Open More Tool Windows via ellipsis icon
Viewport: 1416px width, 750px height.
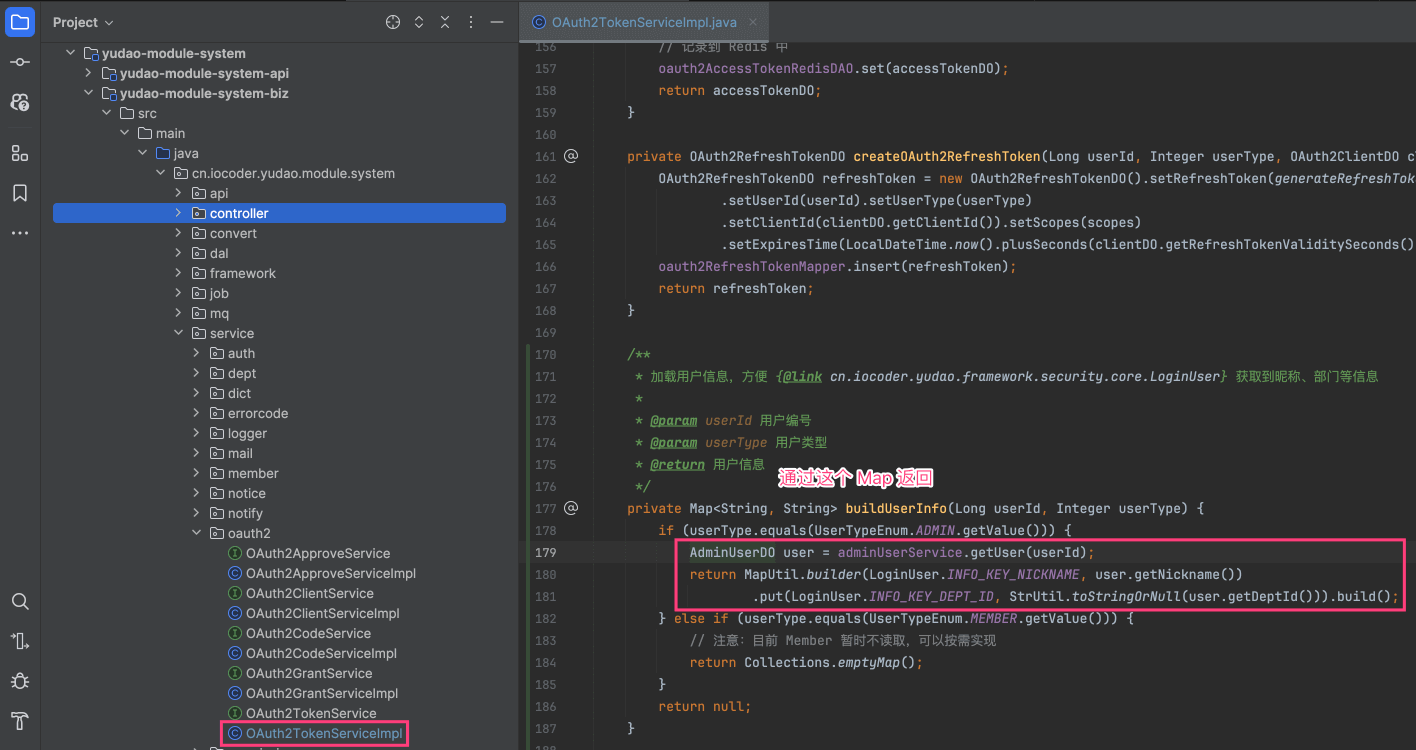point(21,233)
